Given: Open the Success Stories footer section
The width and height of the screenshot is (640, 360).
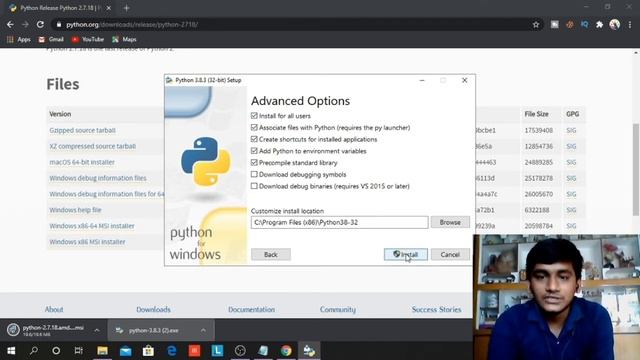Looking at the screenshot, I should pos(436,309).
